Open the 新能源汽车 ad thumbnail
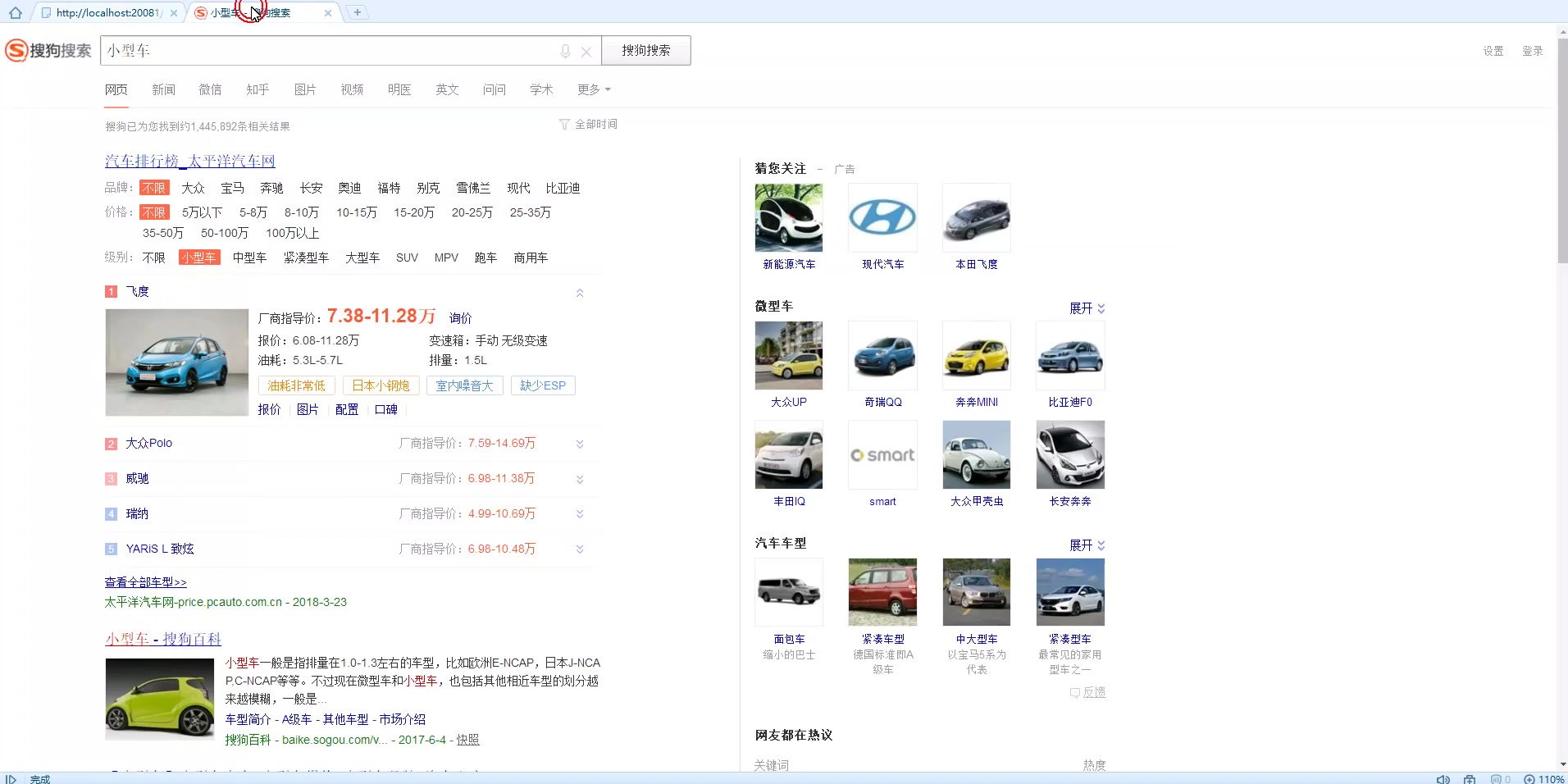 [789, 217]
